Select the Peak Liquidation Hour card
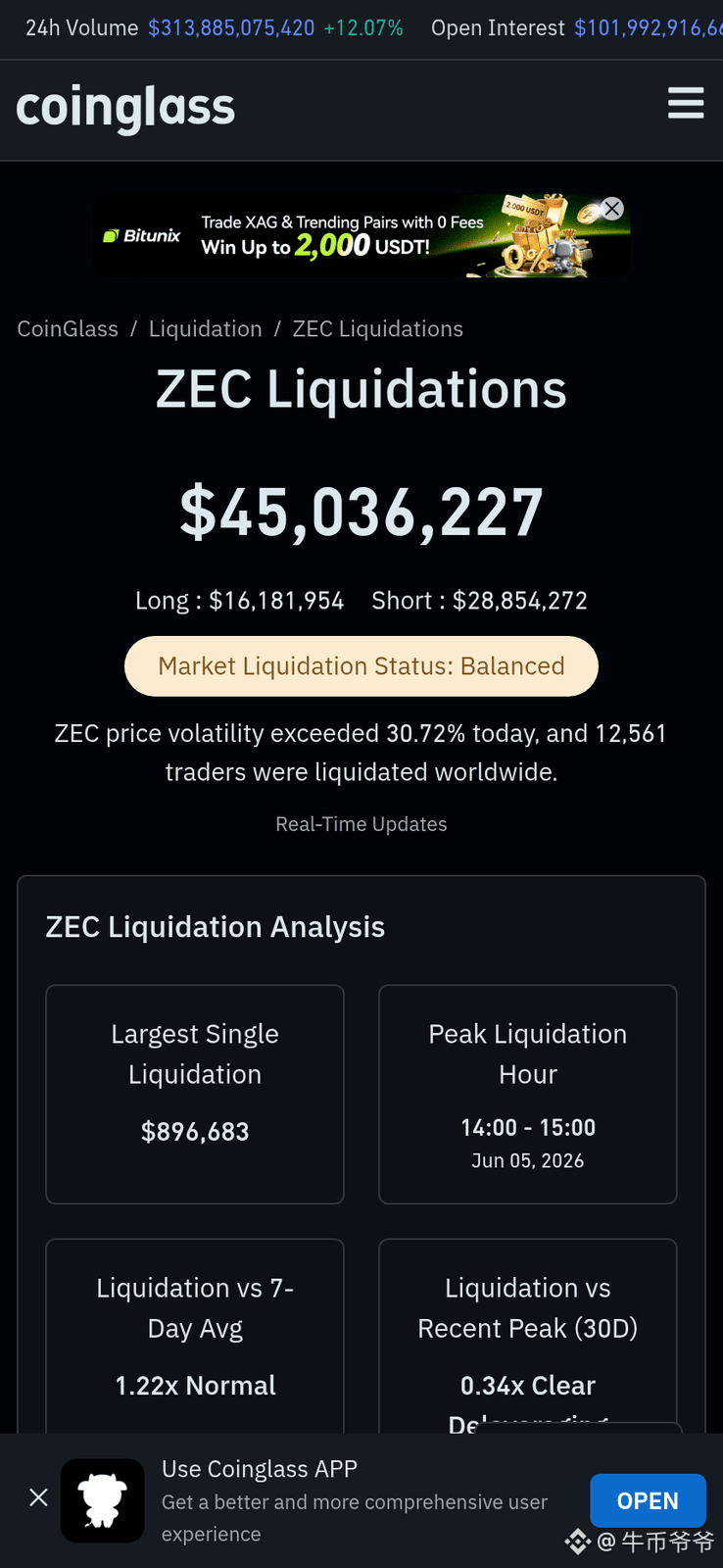This screenshot has width=723, height=1568. (x=528, y=1094)
